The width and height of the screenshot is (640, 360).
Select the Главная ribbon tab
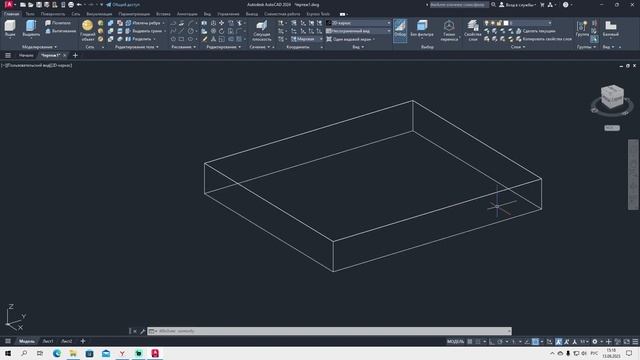point(11,14)
